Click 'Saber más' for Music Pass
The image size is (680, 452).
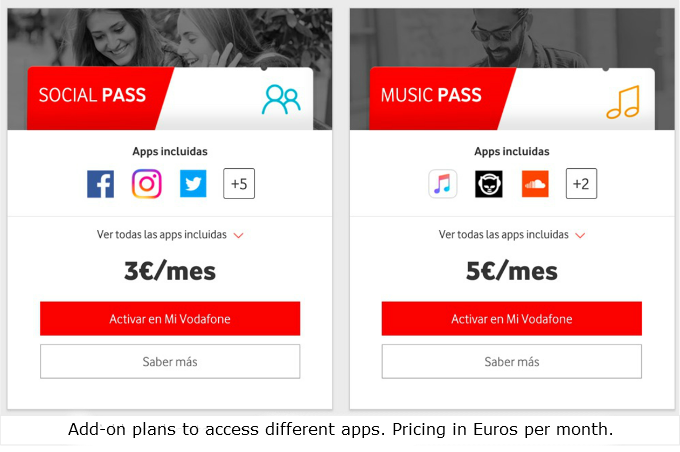coord(512,361)
